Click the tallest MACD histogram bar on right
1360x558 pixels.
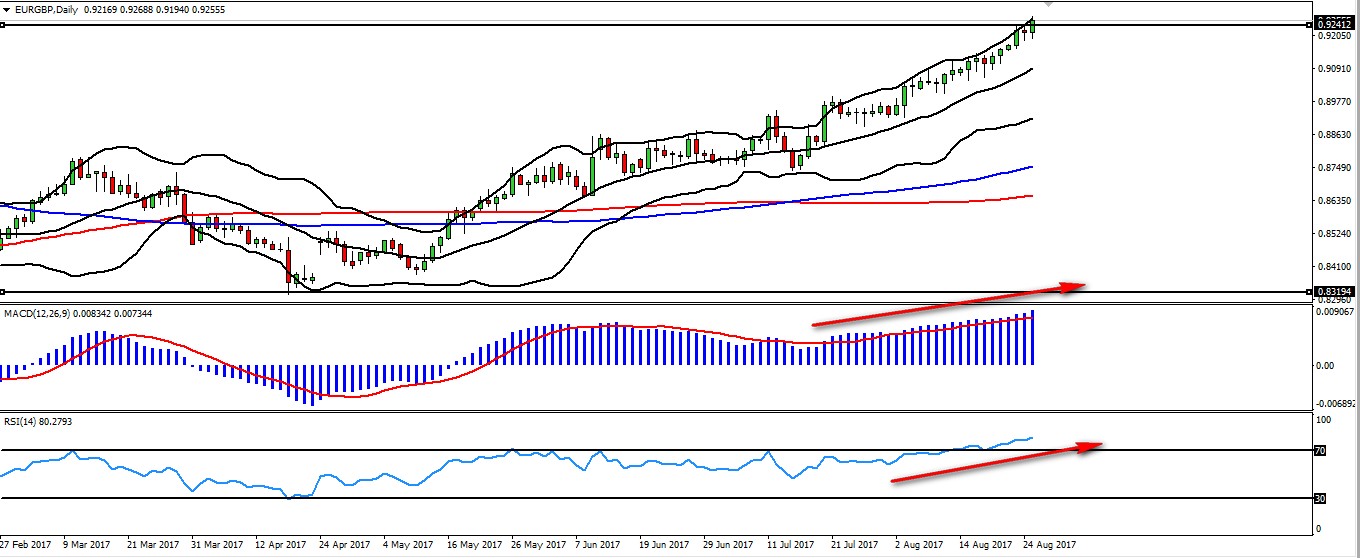click(1032, 338)
